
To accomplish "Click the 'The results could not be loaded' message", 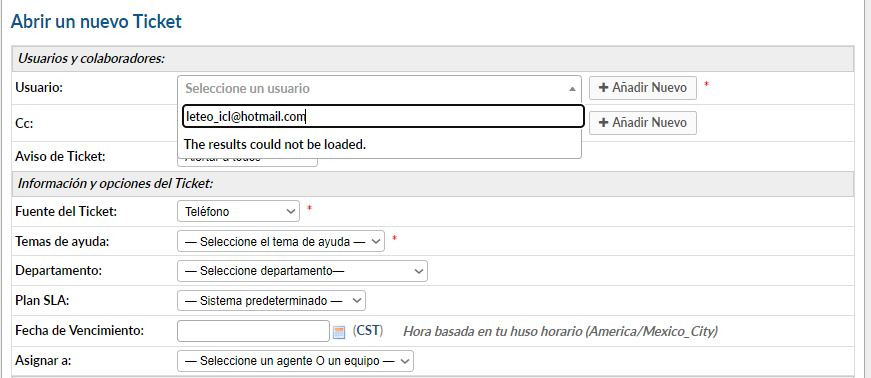I will pyautogui.click(x=275, y=145).
